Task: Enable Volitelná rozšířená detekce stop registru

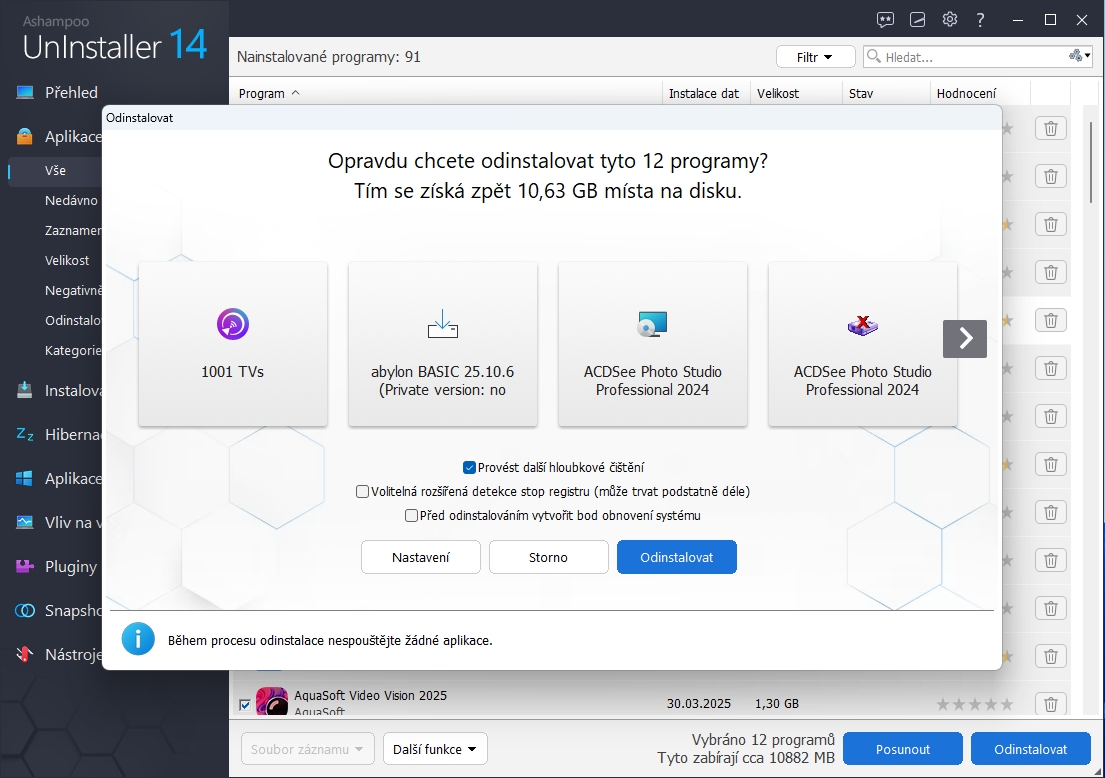Action: pyautogui.click(x=362, y=491)
